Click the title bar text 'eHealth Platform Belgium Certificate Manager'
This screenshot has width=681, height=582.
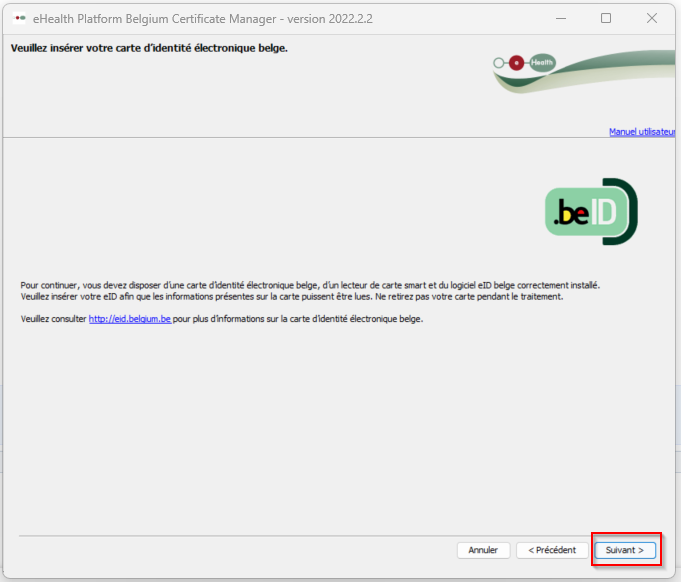[155, 19]
